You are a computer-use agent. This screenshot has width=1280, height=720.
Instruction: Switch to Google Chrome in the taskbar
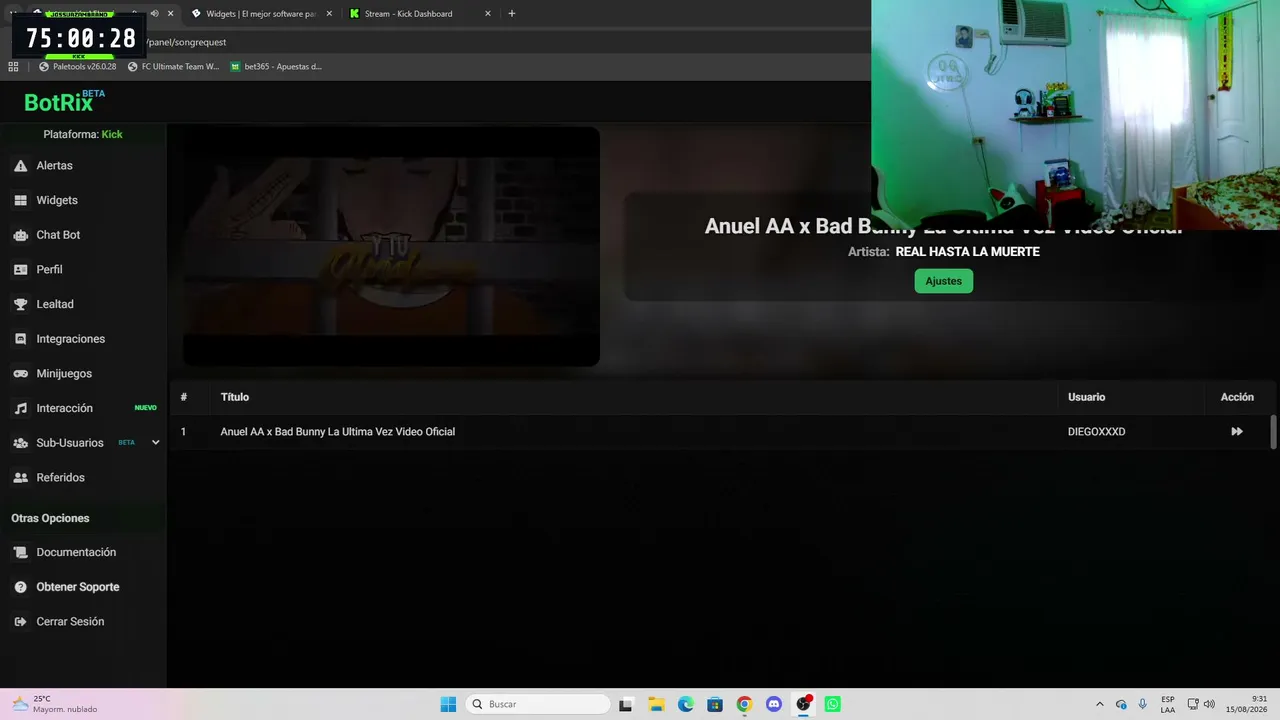click(x=744, y=704)
